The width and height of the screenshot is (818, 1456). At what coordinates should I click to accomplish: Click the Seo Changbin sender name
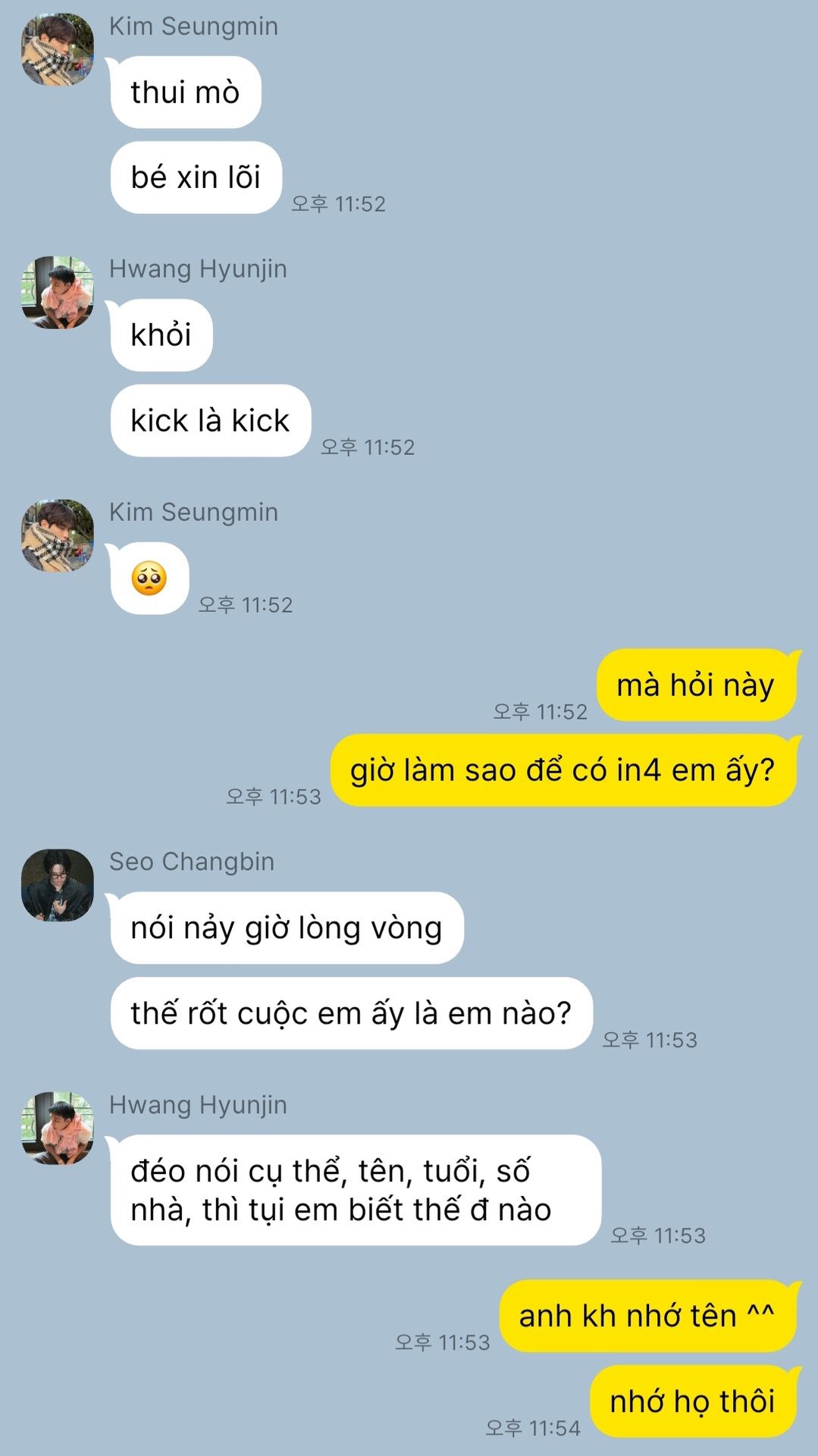pos(192,861)
